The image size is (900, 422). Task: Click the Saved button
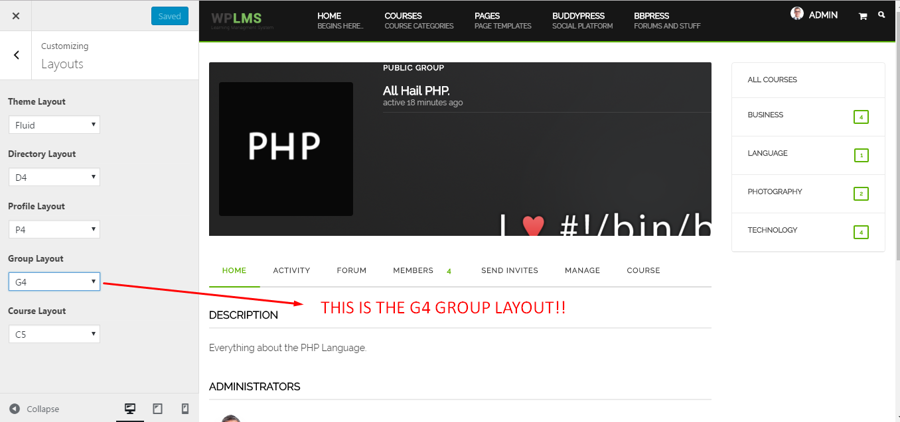coord(169,16)
